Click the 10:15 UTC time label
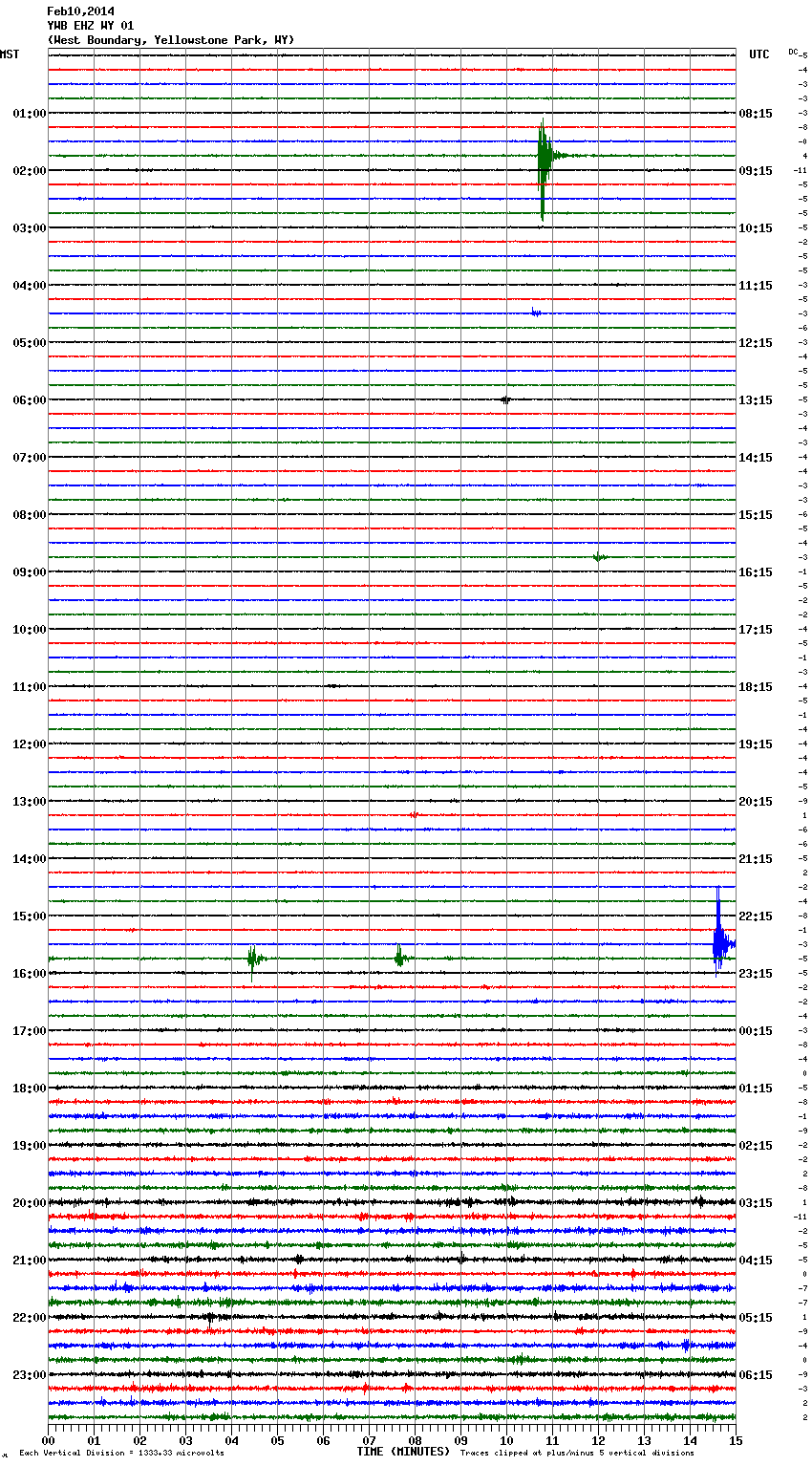 point(756,228)
